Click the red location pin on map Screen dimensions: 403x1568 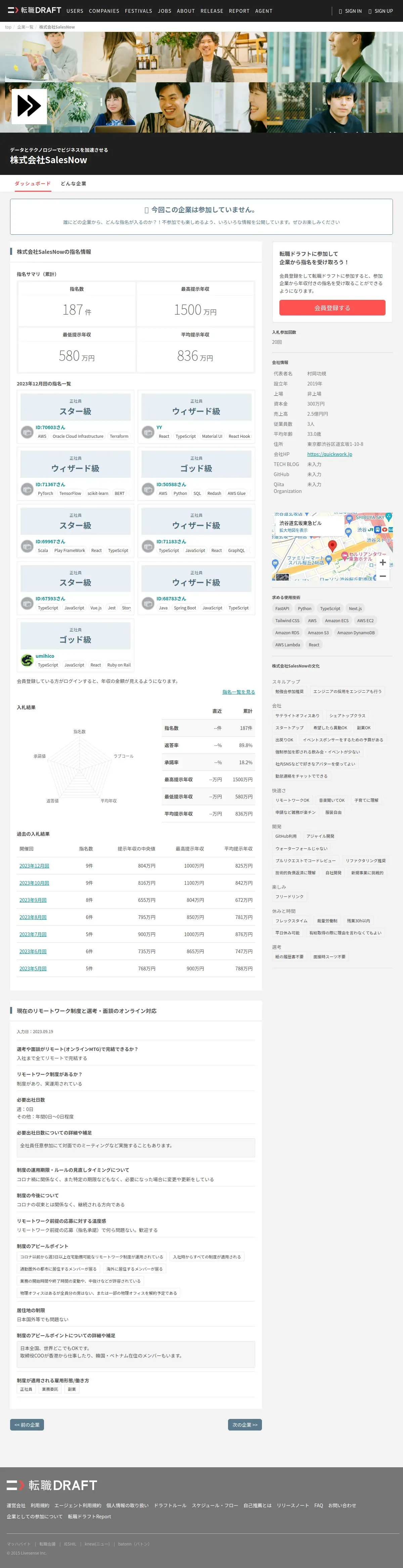point(332,546)
